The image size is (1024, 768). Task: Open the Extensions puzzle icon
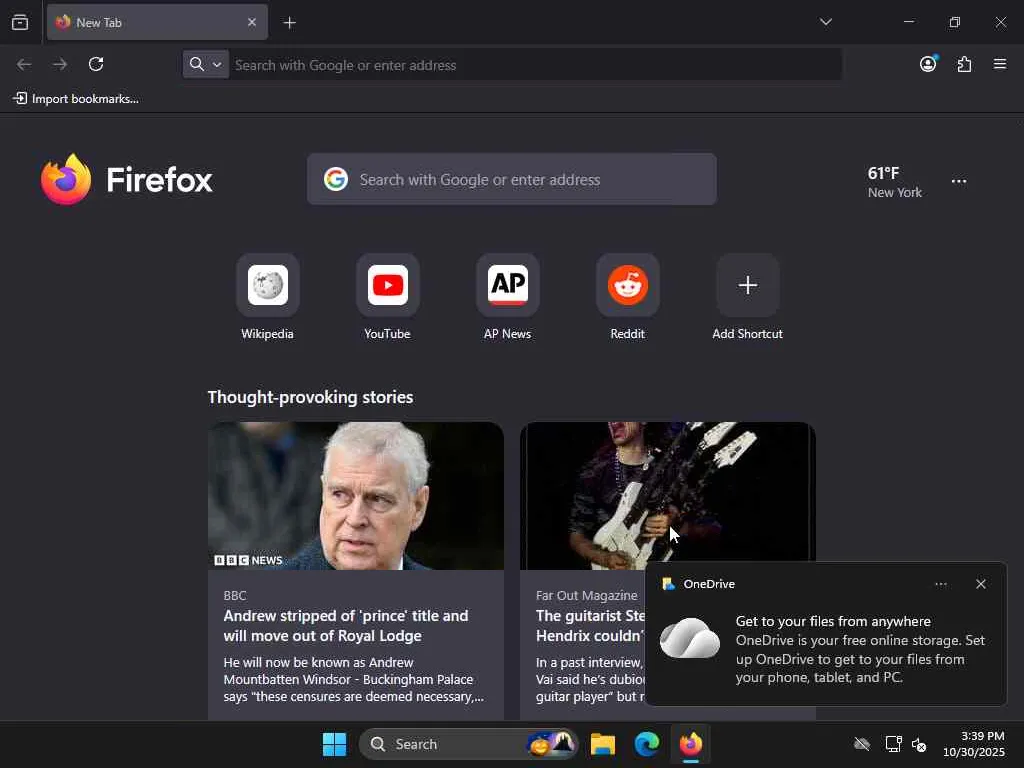point(964,64)
